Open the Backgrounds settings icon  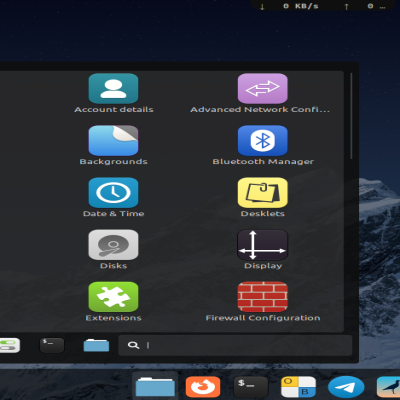[x=113, y=141]
